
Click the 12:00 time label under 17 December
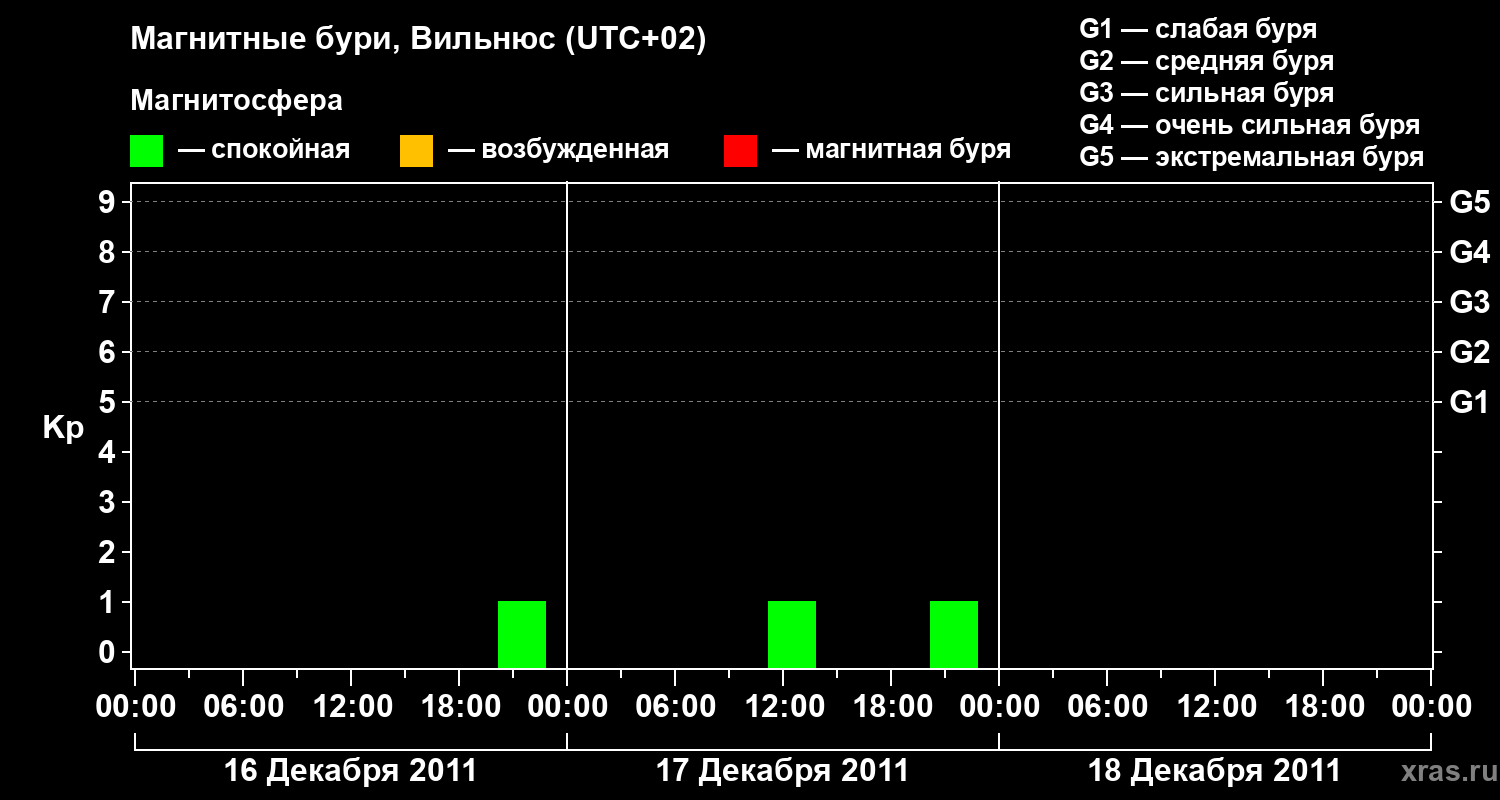click(x=783, y=706)
